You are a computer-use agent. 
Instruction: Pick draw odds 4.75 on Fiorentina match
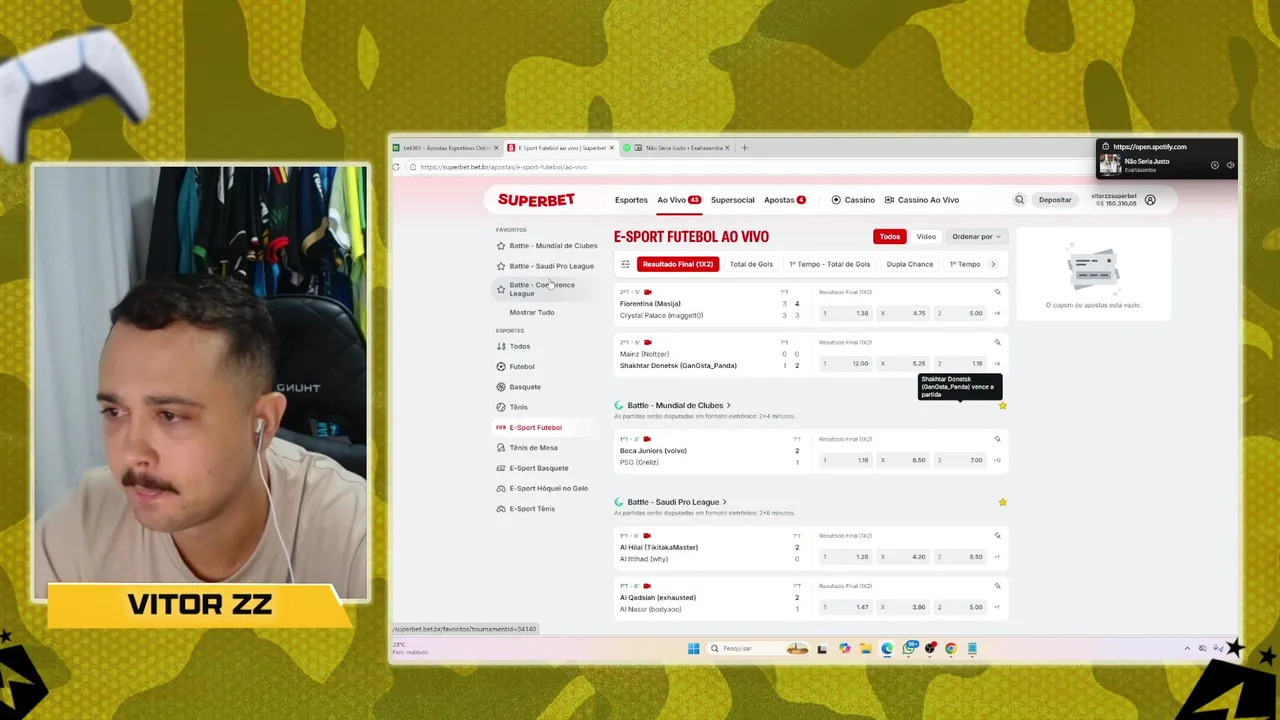903,313
